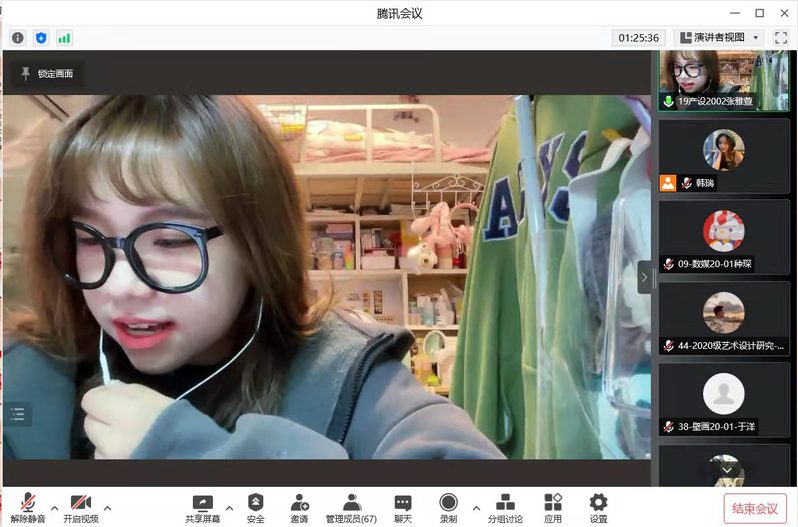Select participant thumbnail 09-数媒20-01种琛
Screen dimensions: 798x527
click(723, 240)
